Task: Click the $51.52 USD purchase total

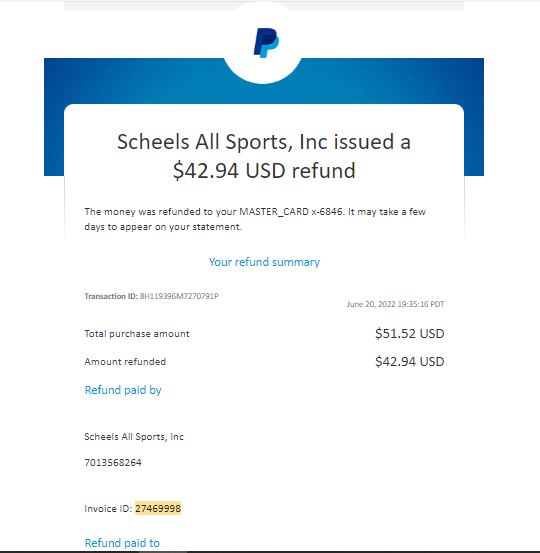Action: click(409, 334)
